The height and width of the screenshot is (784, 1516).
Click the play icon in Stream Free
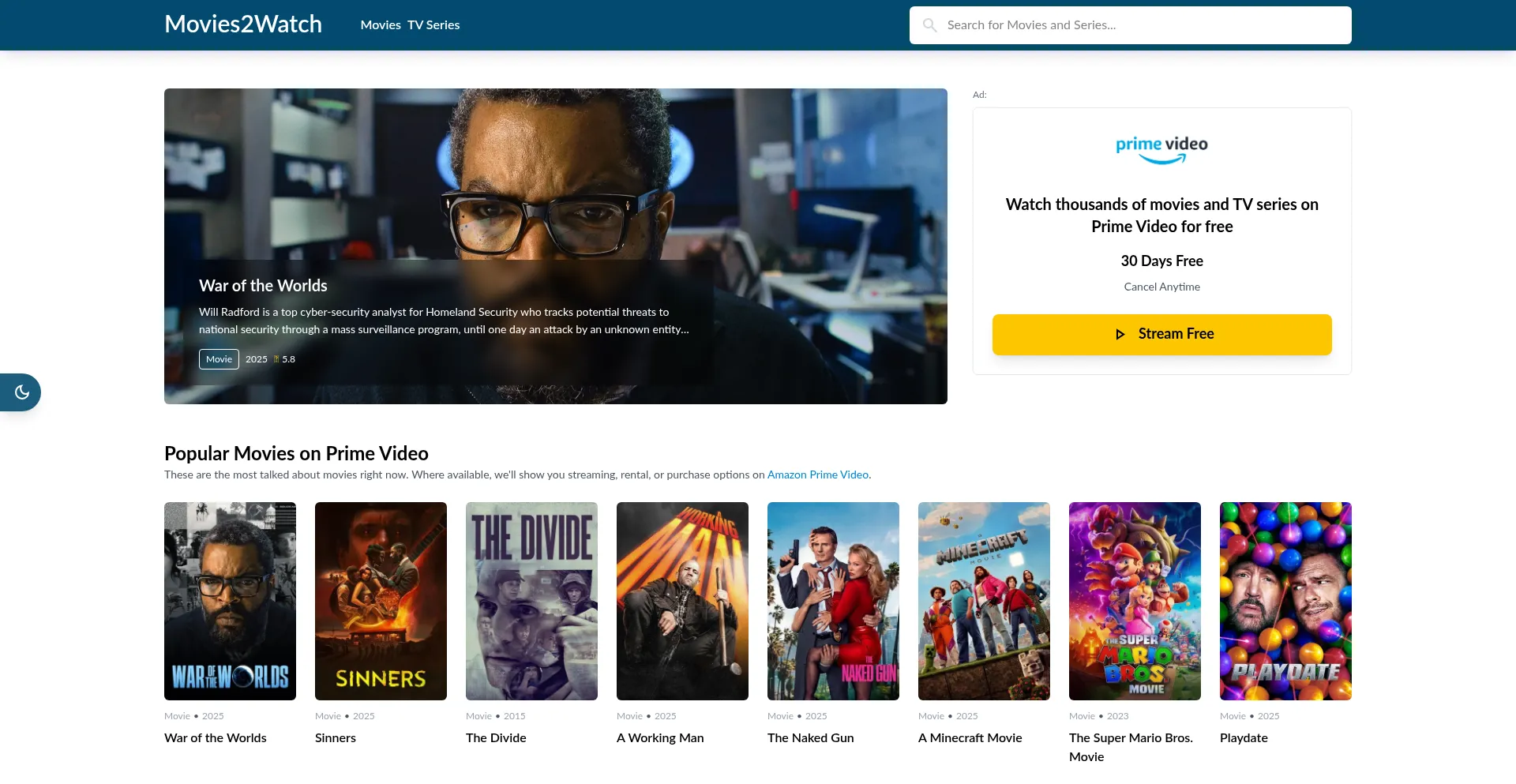coord(1120,334)
